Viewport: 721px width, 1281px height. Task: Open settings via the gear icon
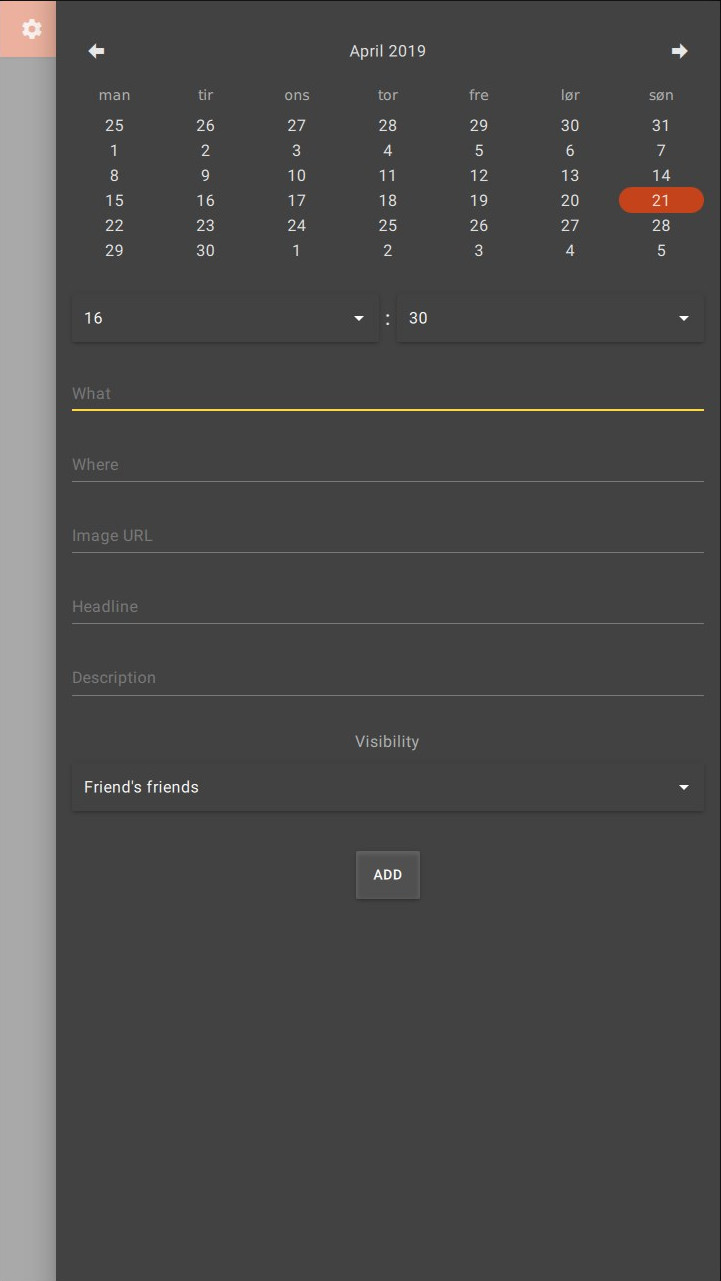(x=31, y=29)
